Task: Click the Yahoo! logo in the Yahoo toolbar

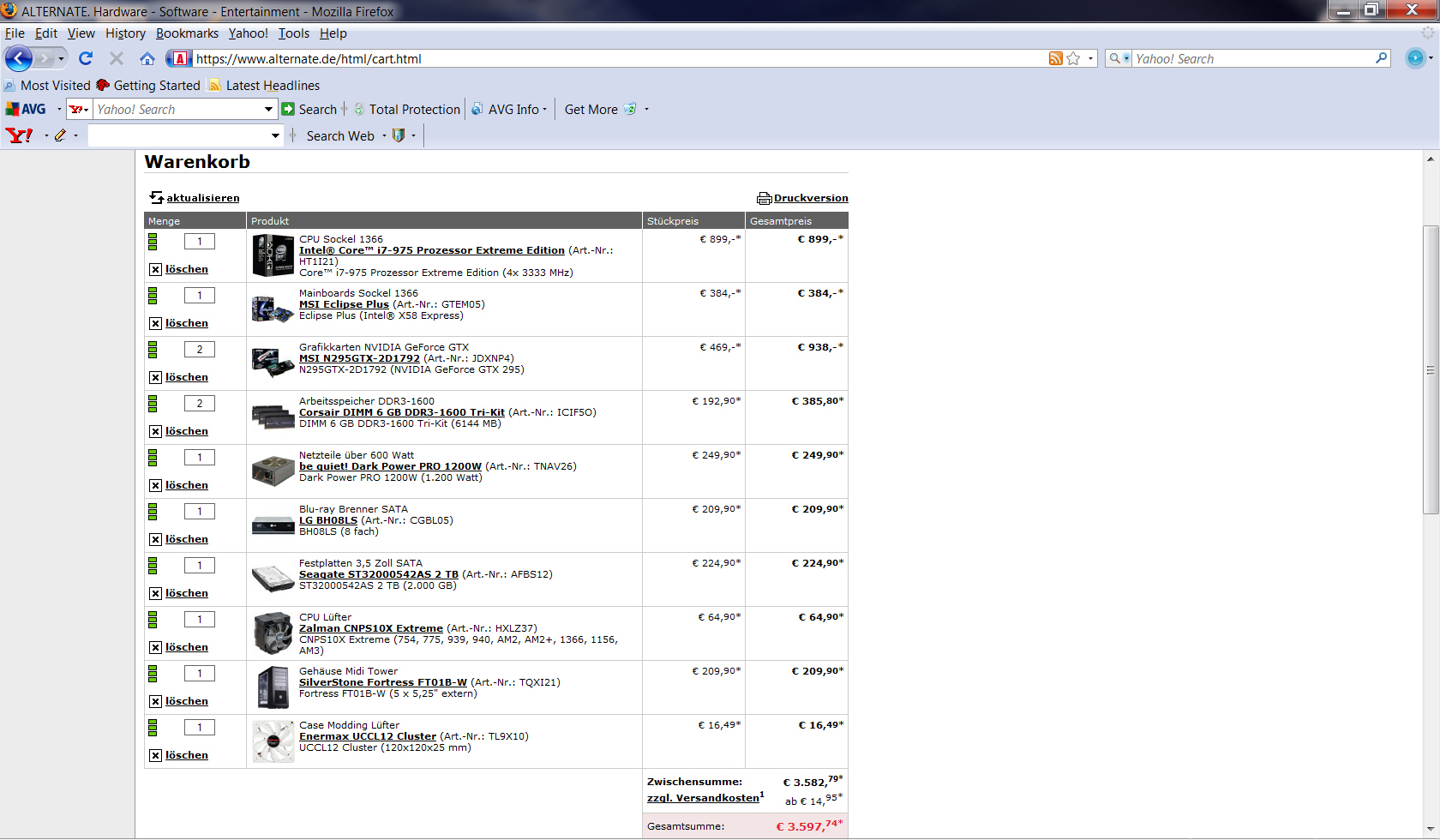Action: 19,135
